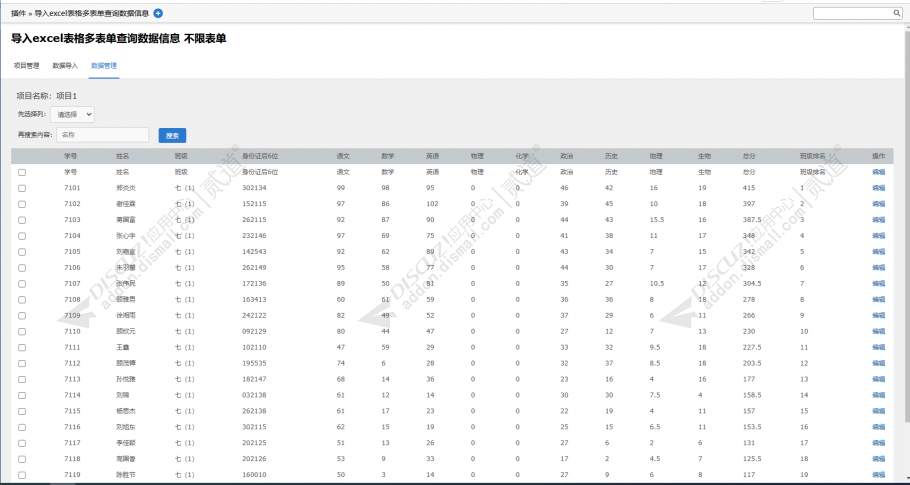Tick the checkbox for student 7102
Viewport: 910px width, 485px height.
pyautogui.click(x=22, y=204)
